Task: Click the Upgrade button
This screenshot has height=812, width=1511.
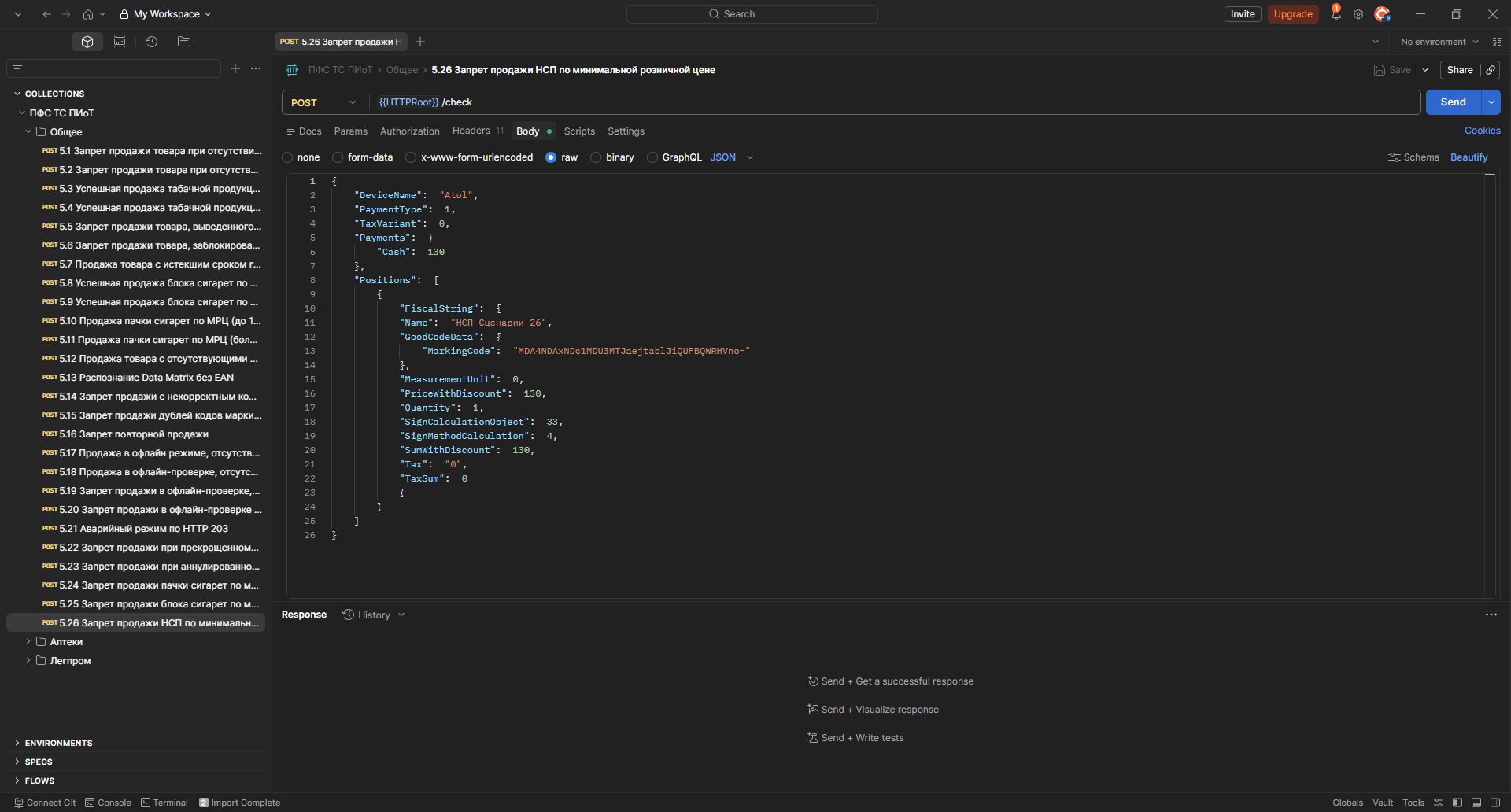Action: tap(1293, 14)
